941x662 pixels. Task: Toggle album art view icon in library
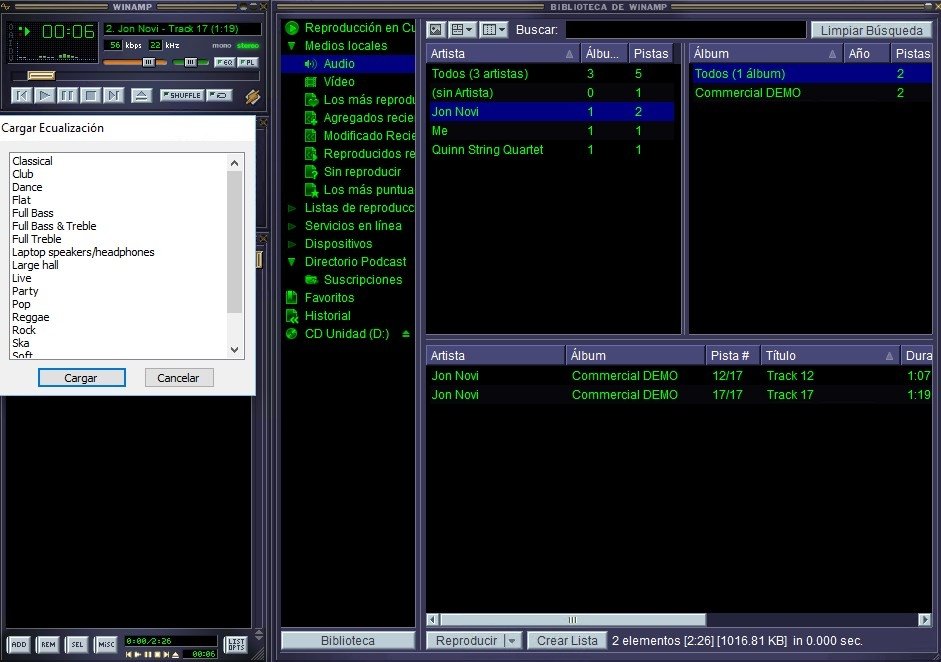pos(436,29)
